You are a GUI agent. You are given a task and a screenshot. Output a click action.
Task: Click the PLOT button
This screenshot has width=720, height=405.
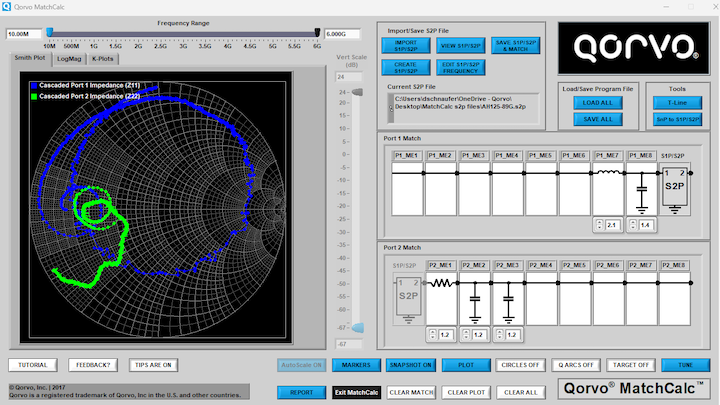click(466, 365)
